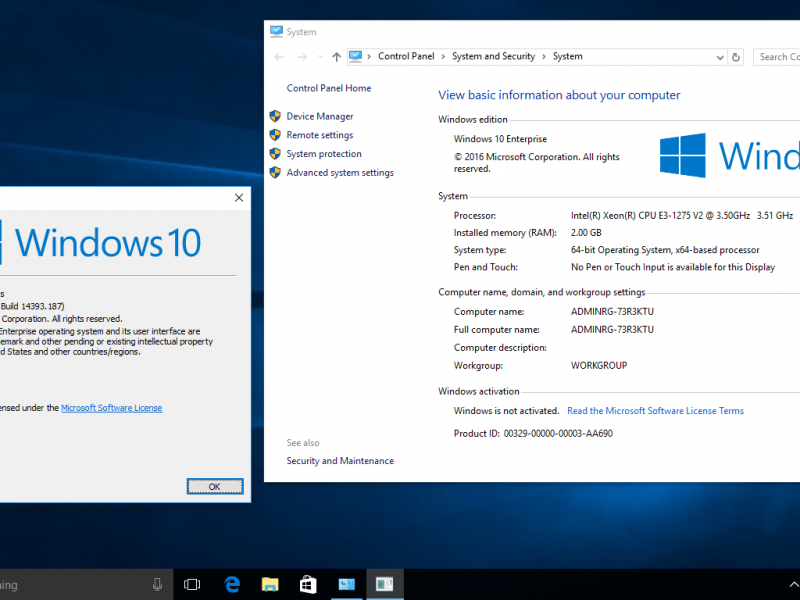Click the Computer name value ADMINRG-73R3KTU
Image resolution: width=800 pixels, height=600 pixels.
tap(612, 312)
